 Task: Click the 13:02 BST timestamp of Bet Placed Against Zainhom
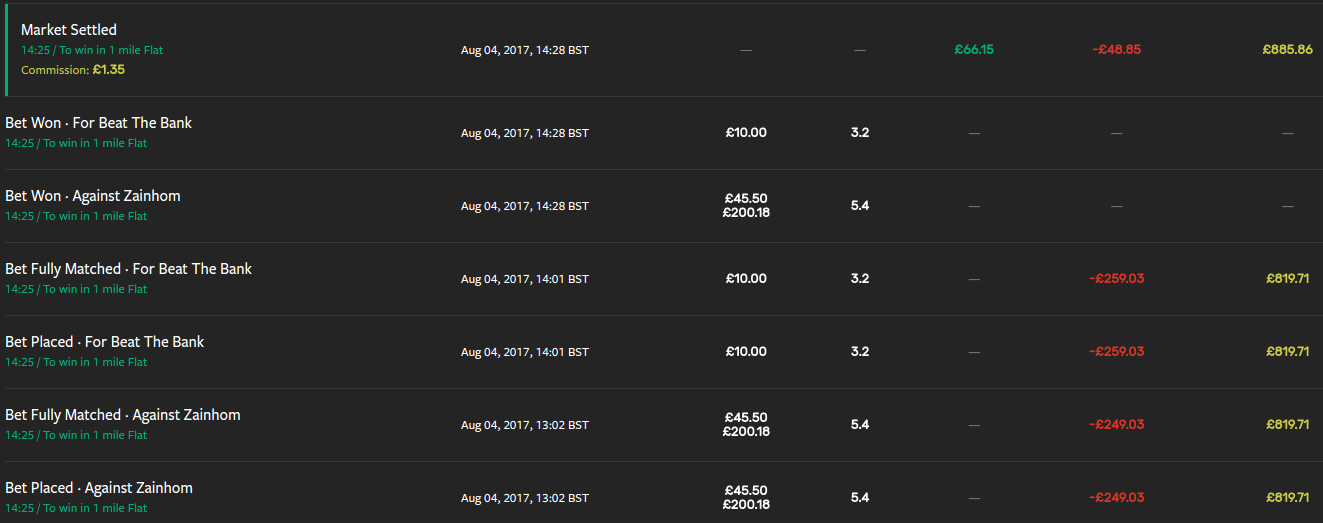click(x=525, y=498)
